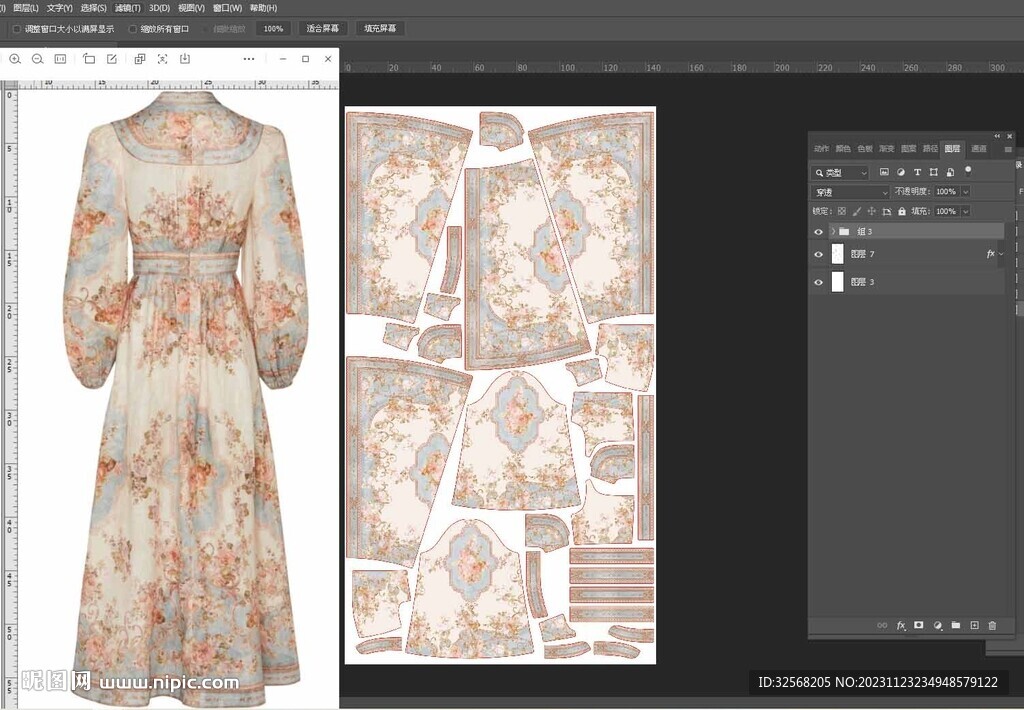The height and width of the screenshot is (710, 1024).
Task: Open the 不透明度 opacity dropdown arrow
Action: pyautogui.click(x=965, y=192)
